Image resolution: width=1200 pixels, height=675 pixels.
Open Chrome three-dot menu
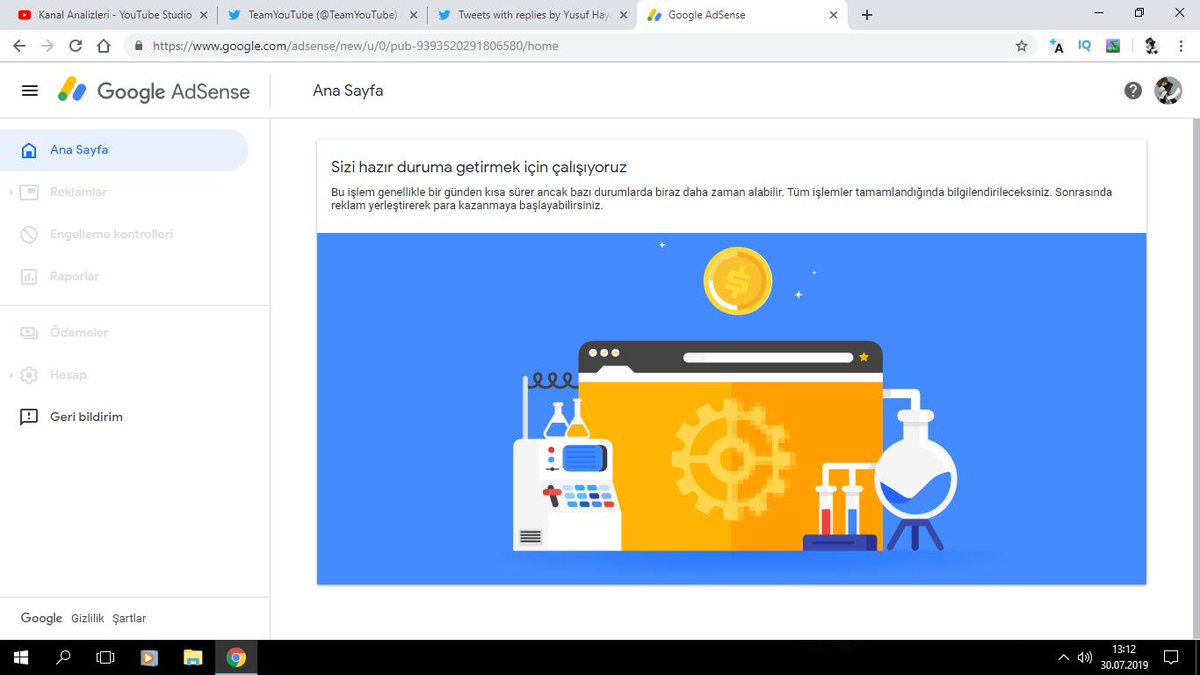point(1180,46)
